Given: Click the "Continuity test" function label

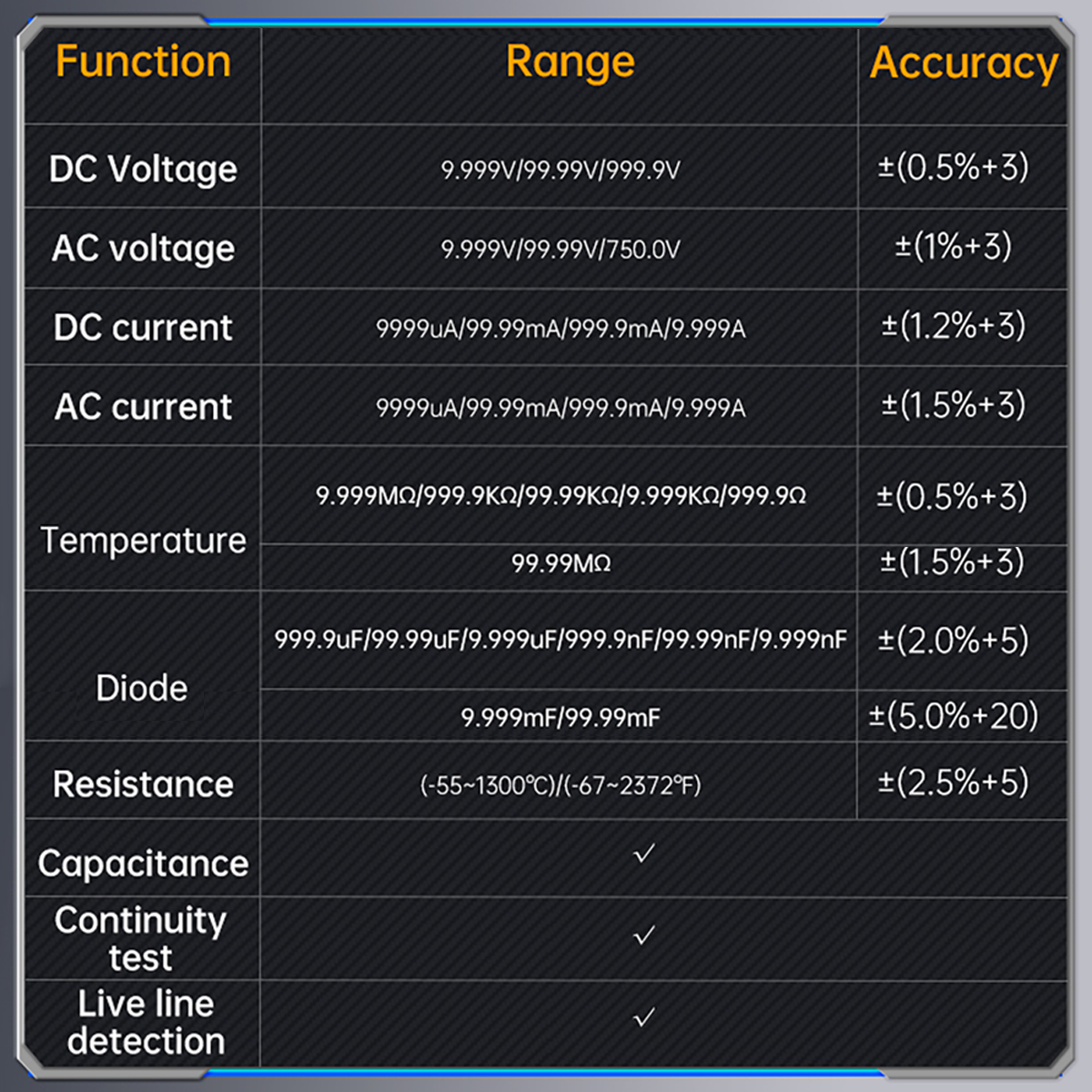Looking at the screenshot, I should click(140, 938).
